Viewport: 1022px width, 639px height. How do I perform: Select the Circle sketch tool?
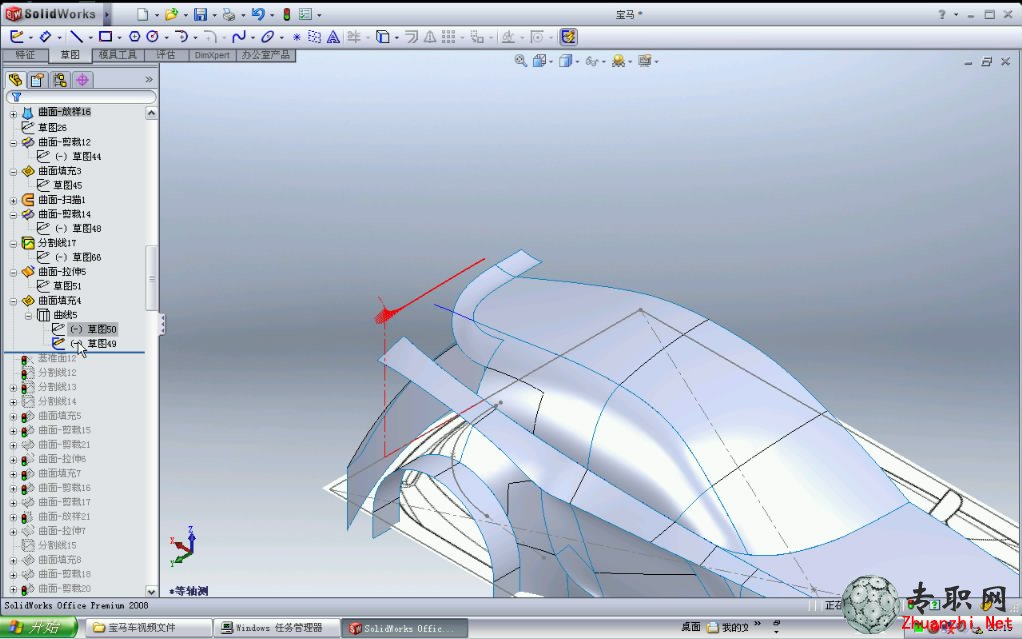click(x=153, y=37)
